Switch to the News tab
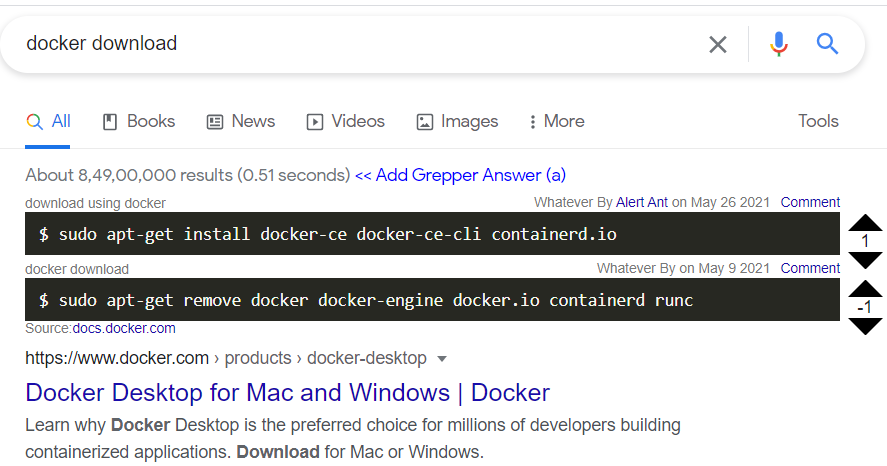 coord(241,121)
